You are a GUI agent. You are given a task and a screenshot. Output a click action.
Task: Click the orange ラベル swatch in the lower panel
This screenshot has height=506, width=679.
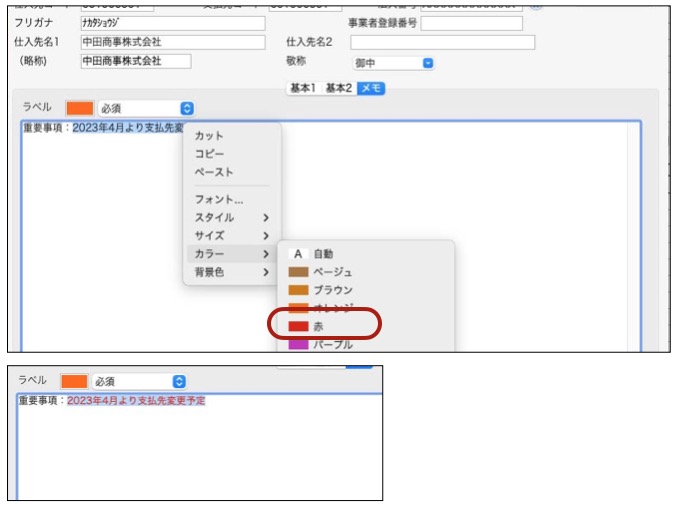tap(74, 381)
